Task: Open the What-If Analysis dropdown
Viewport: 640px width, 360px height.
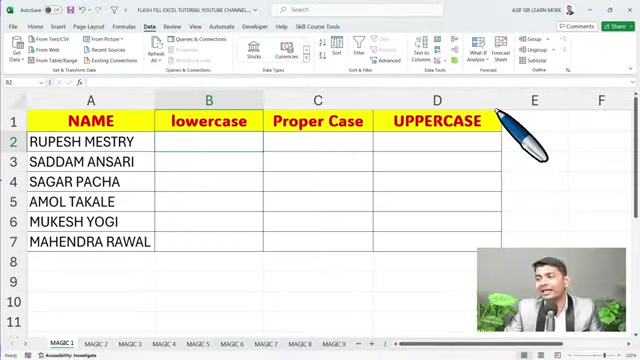Action: pos(478,49)
